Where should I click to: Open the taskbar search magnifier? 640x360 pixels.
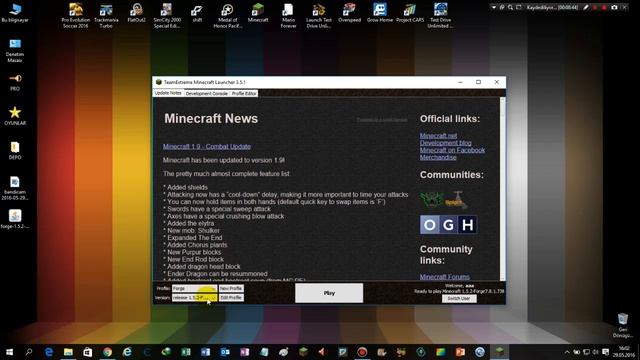click(29, 352)
